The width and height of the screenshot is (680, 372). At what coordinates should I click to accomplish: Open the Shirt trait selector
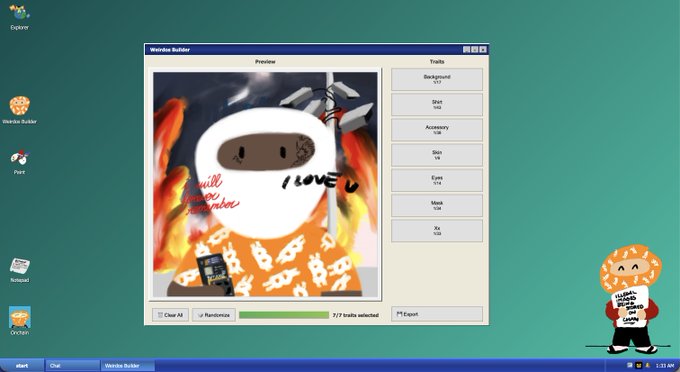(437, 104)
